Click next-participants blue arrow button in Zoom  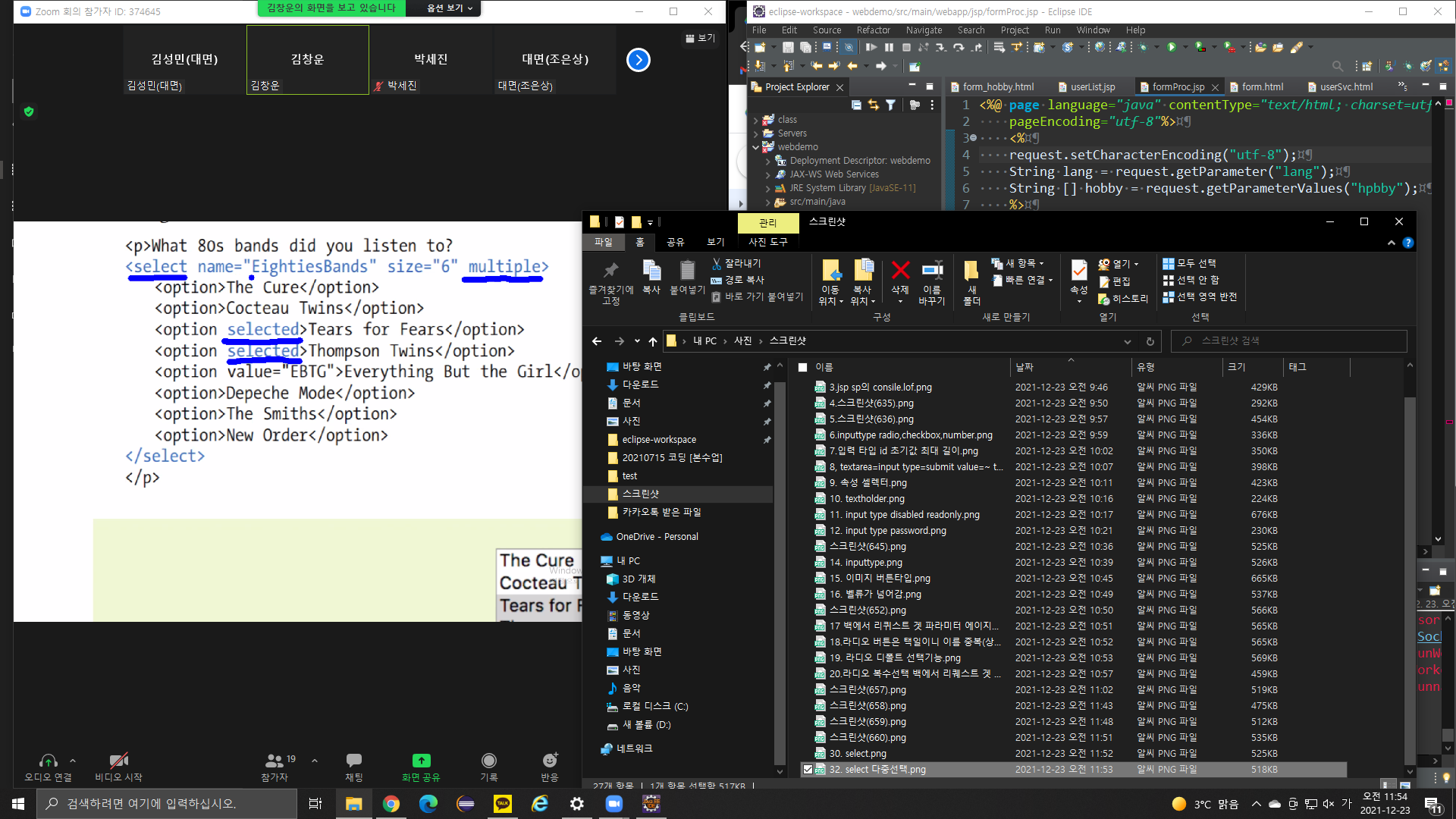tap(639, 60)
